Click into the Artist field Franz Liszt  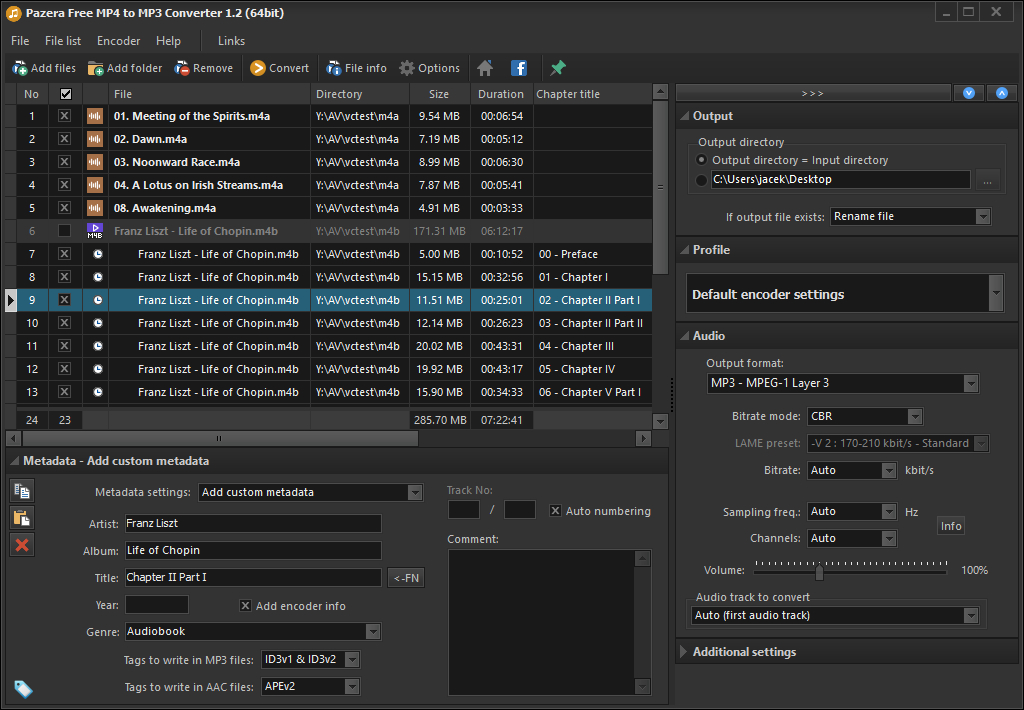pyautogui.click(x=253, y=523)
